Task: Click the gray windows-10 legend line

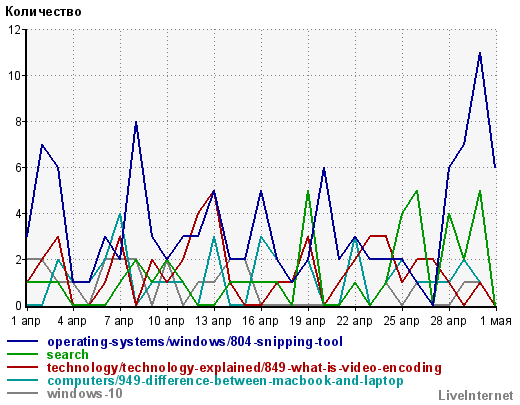Action: (x=23, y=393)
